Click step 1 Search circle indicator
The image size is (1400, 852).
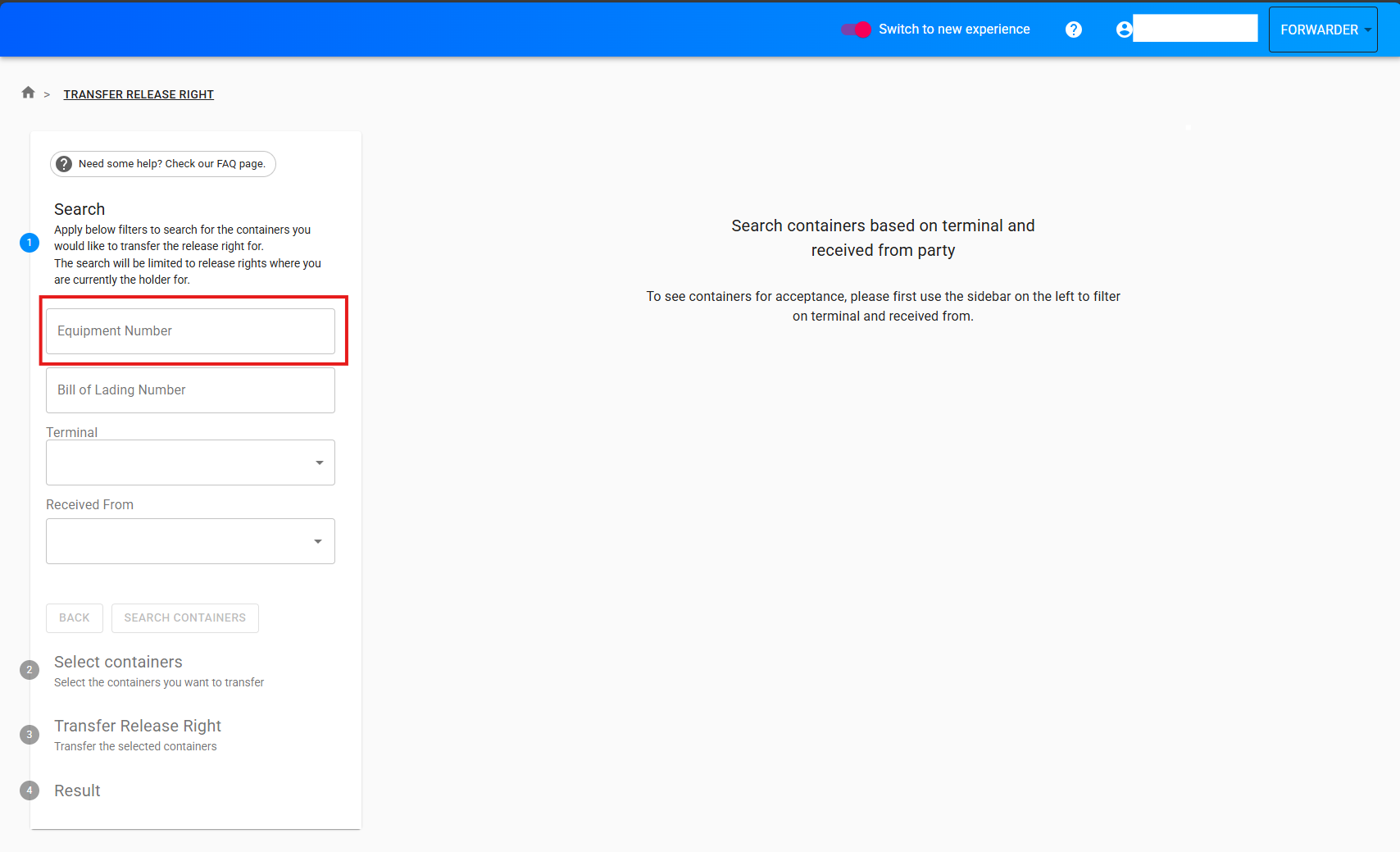[30, 243]
